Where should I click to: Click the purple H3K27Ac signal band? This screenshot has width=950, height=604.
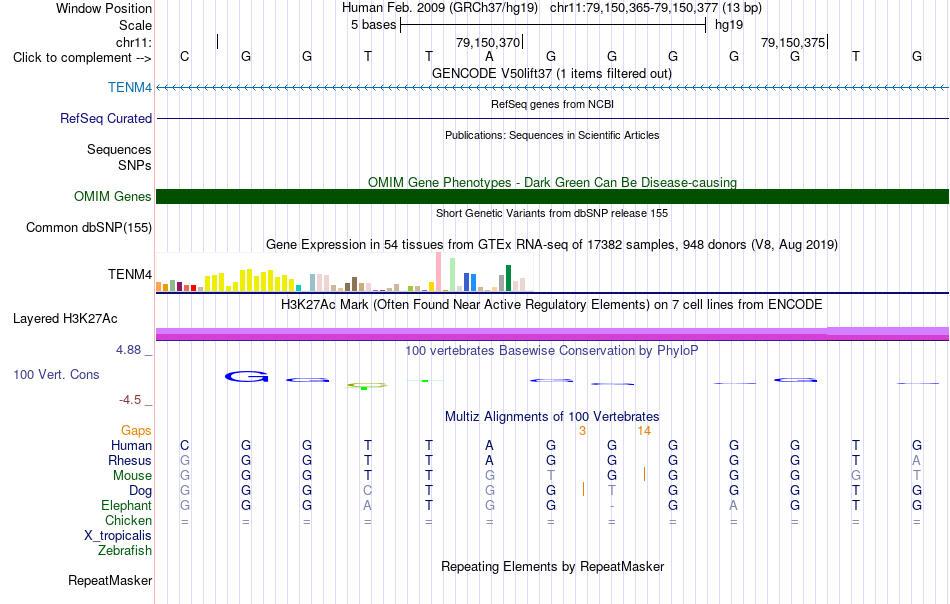coord(552,334)
